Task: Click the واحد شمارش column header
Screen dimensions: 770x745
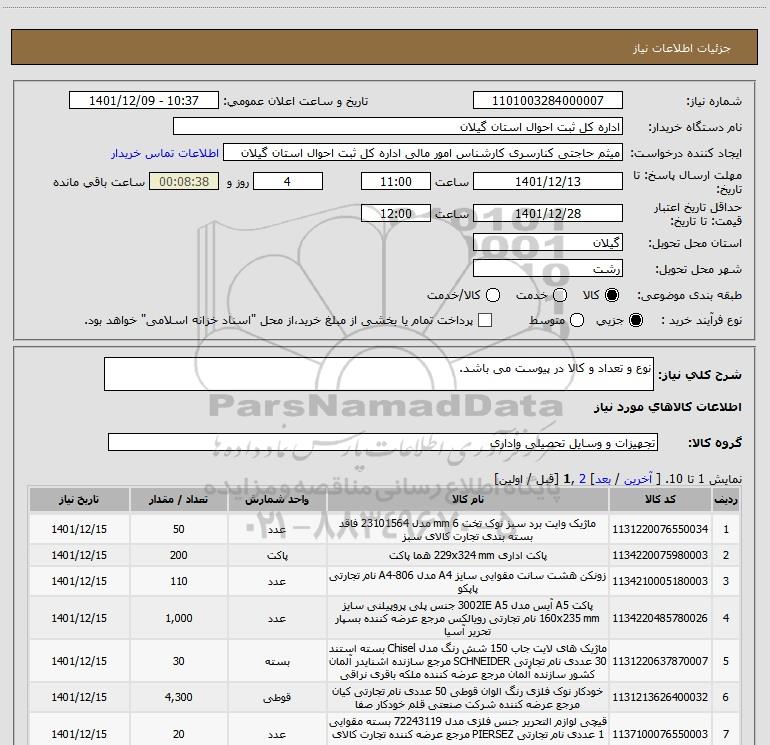Action: point(277,499)
